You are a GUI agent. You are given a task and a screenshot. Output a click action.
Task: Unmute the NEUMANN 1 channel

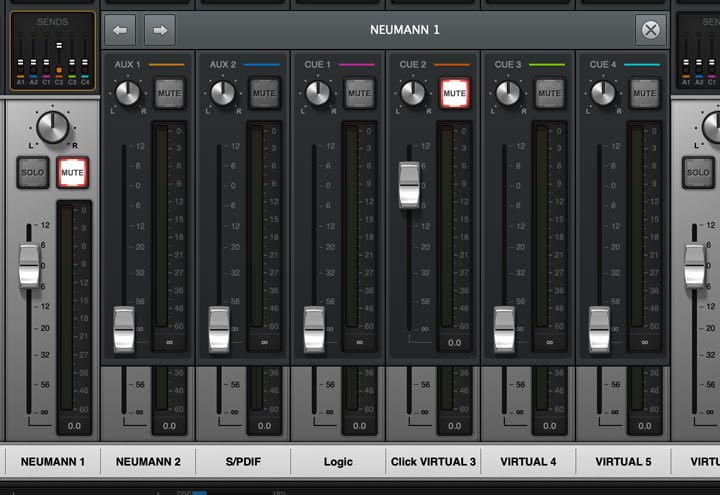point(73,173)
